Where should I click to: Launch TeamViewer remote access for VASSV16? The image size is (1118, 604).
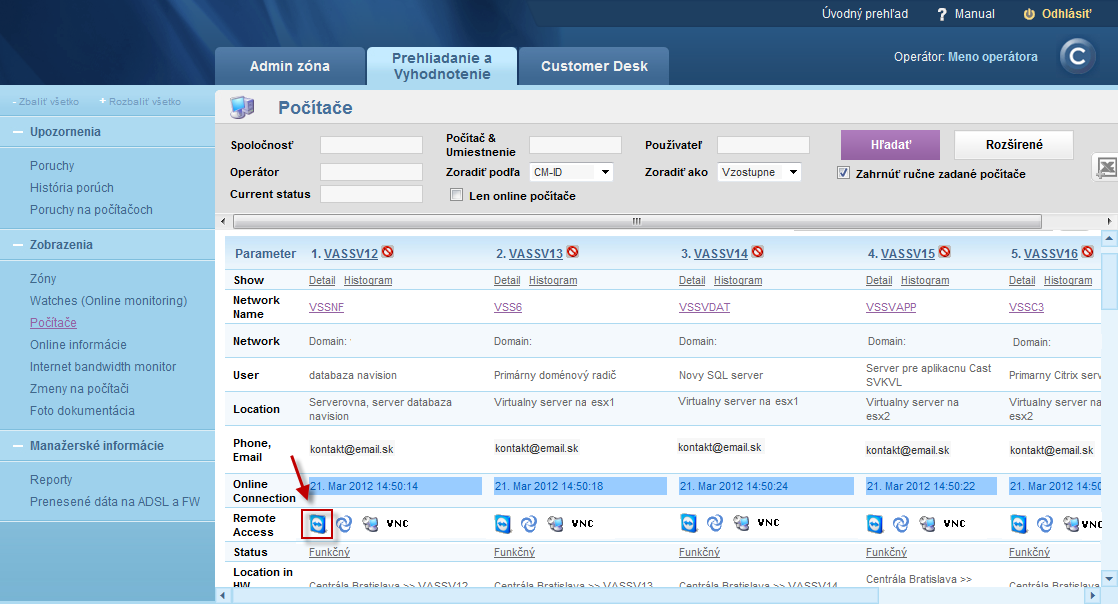point(1019,524)
